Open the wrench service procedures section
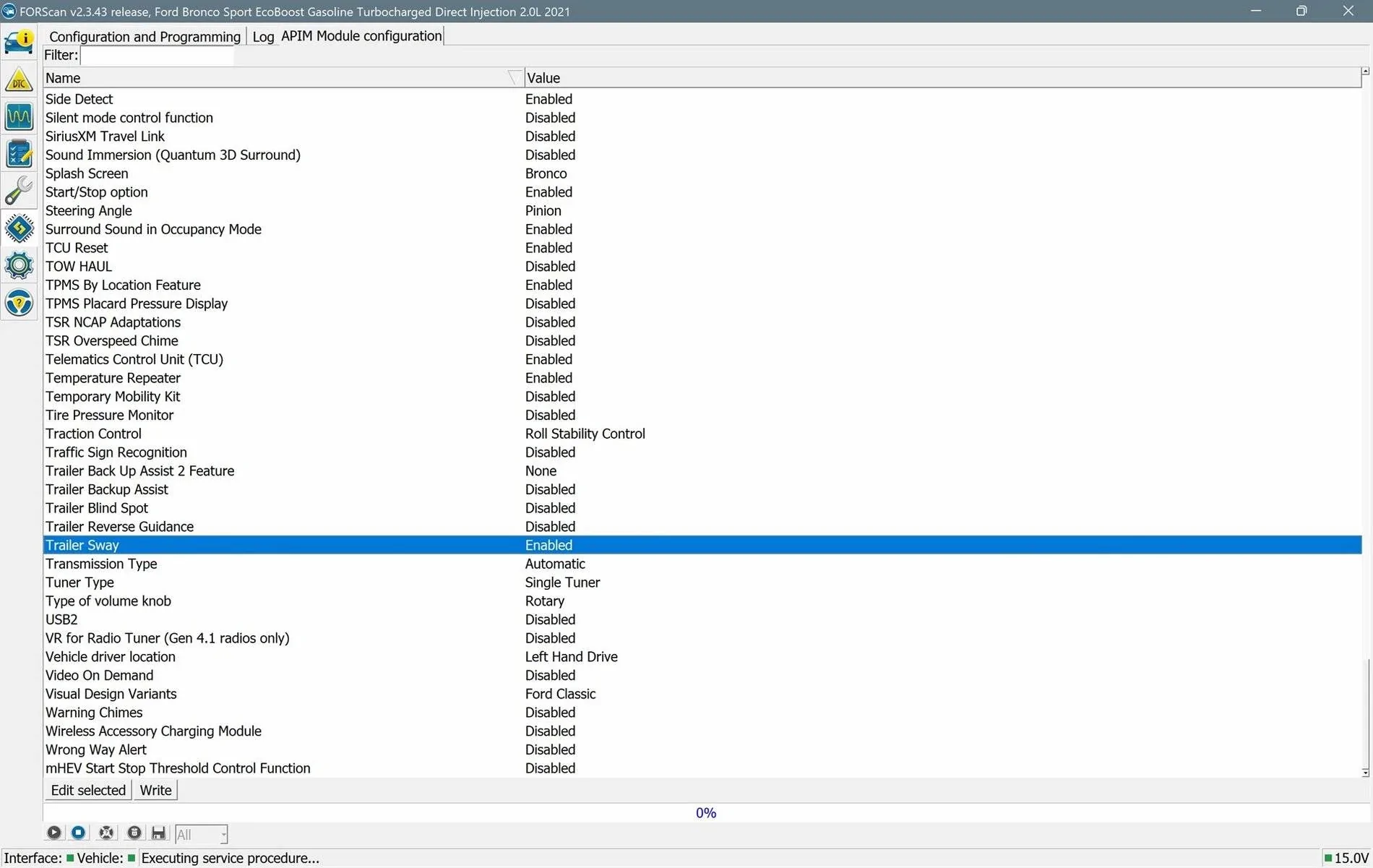This screenshot has width=1373, height=868. coord(19,191)
